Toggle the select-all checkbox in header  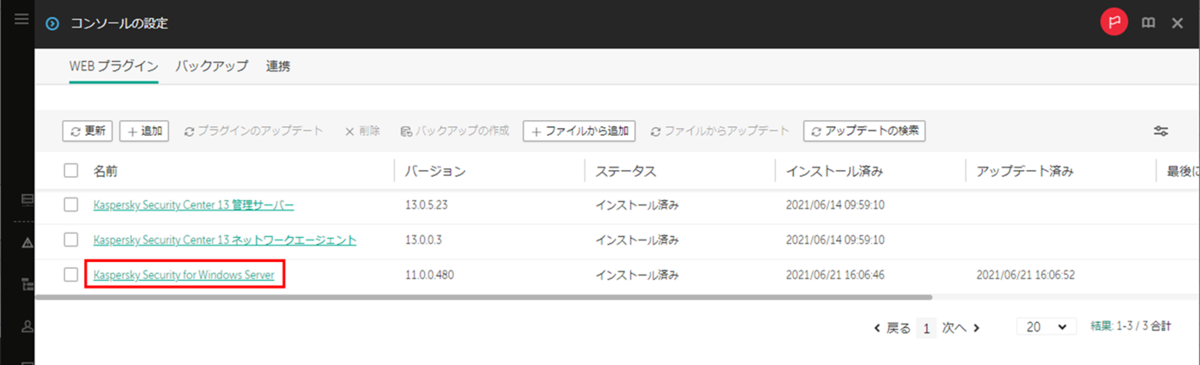point(71,171)
